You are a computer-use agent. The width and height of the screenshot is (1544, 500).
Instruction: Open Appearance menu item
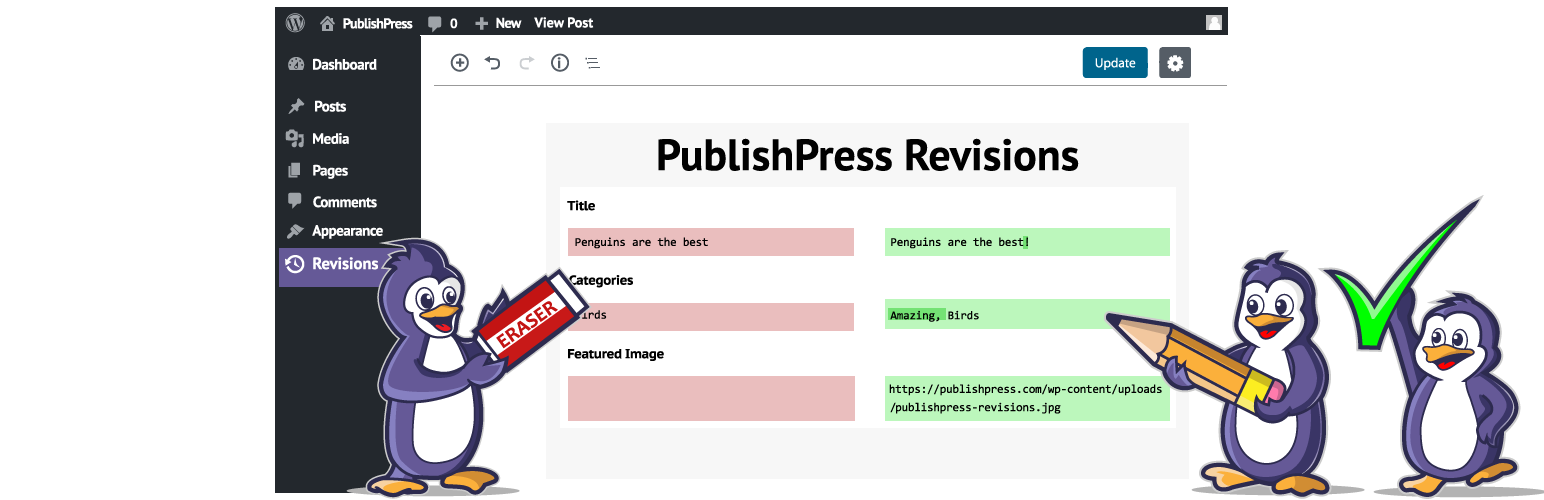348,231
